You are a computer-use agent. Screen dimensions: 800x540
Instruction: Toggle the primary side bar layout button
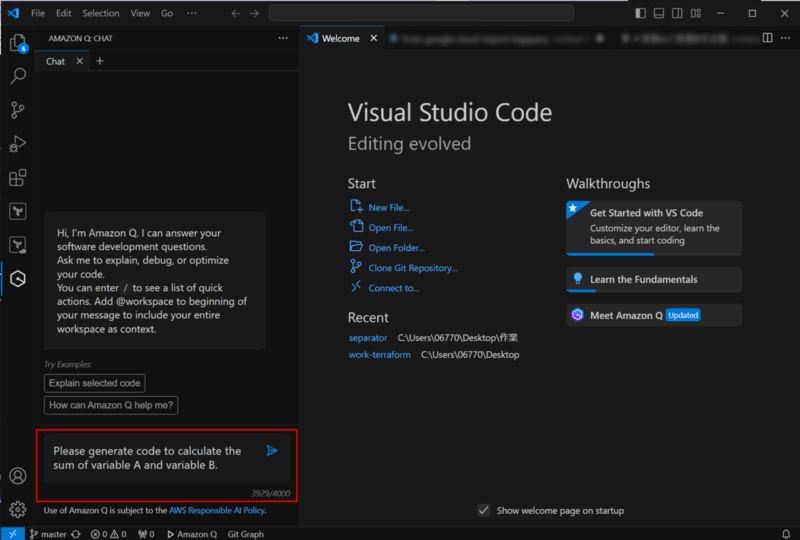(x=640, y=13)
